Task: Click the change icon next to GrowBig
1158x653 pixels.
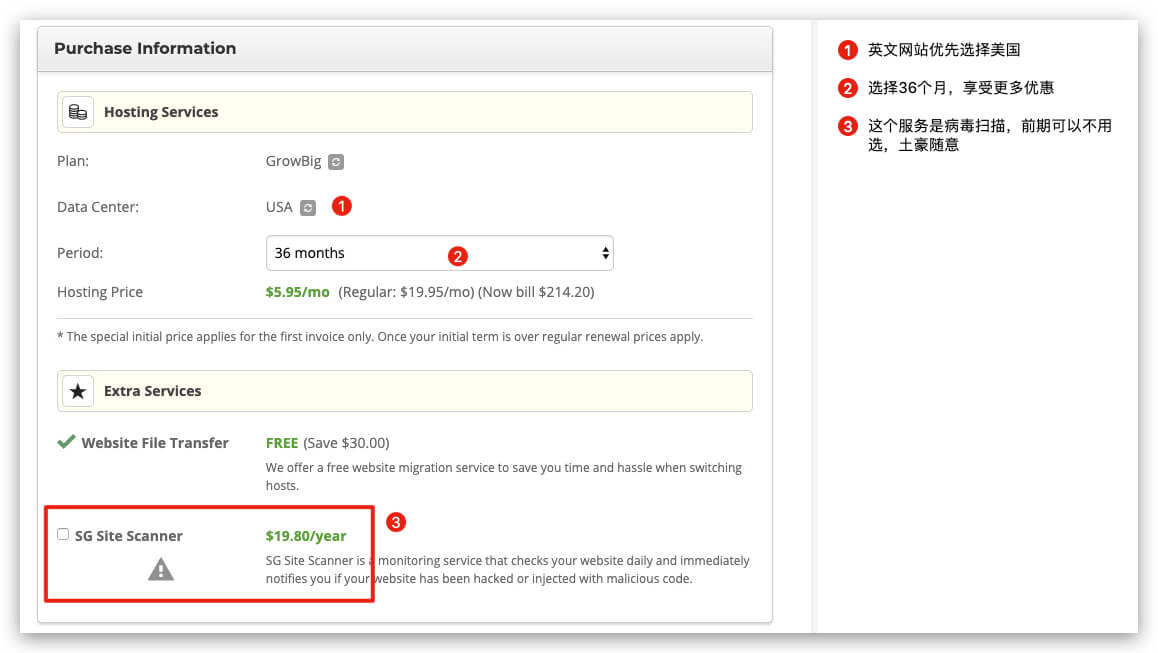Action: [x=337, y=161]
